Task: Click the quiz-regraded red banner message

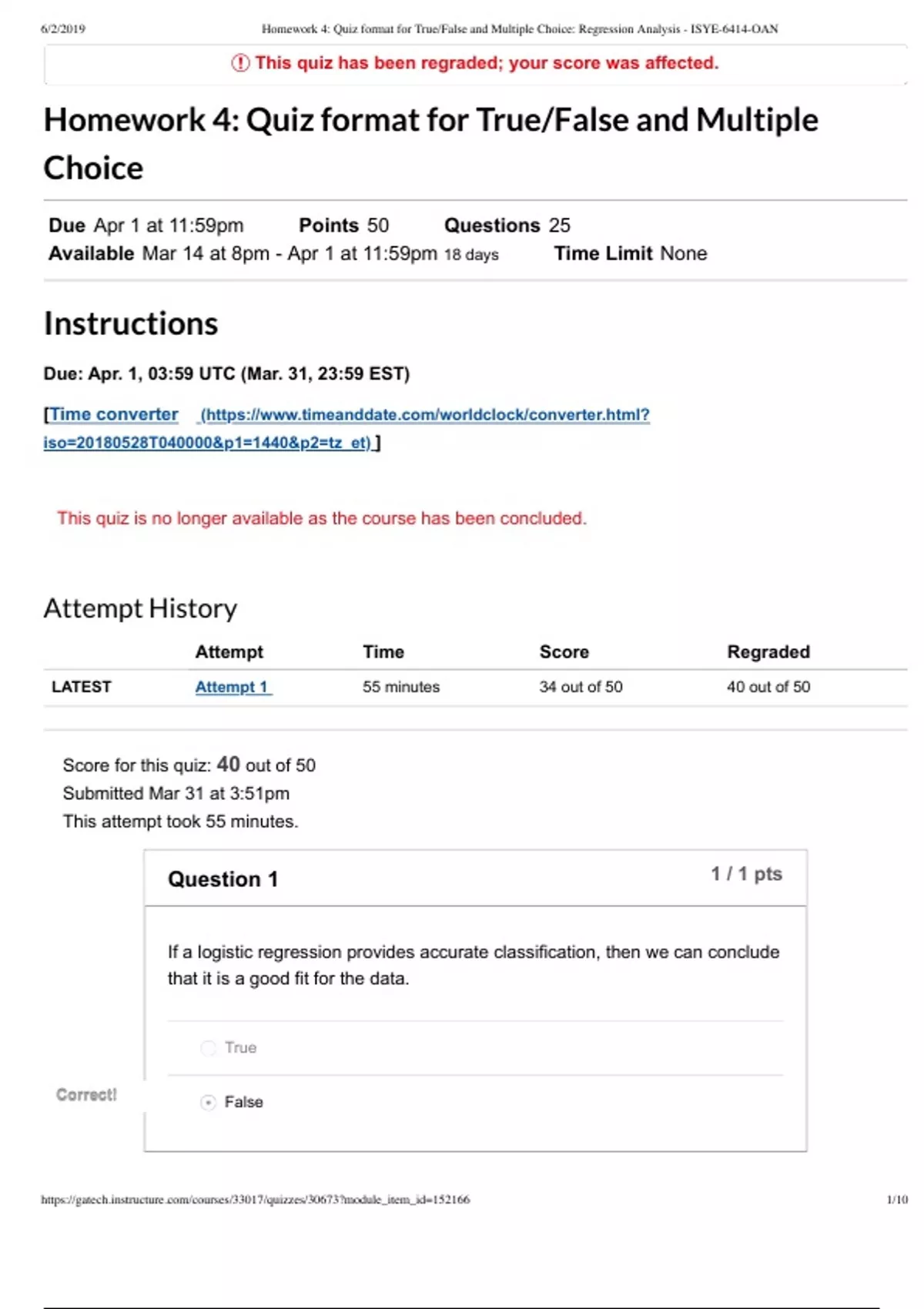Action: [x=487, y=63]
